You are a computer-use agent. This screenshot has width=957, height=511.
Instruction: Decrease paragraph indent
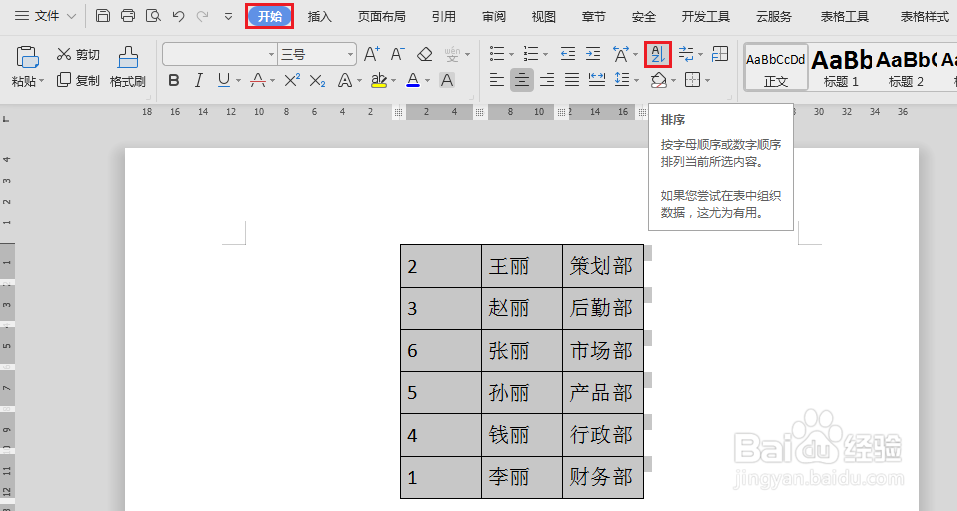(x=568, y=54)
